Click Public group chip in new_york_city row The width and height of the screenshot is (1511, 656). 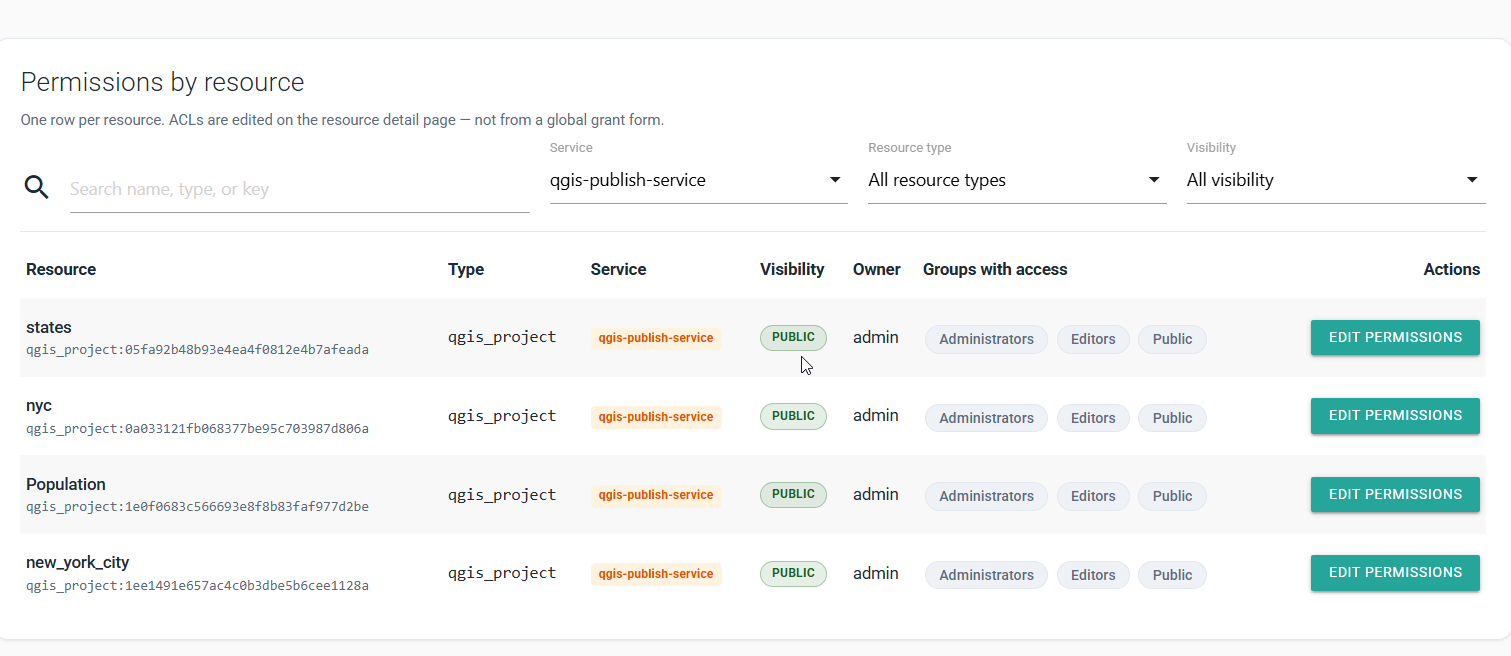(x=1172, y=575)
